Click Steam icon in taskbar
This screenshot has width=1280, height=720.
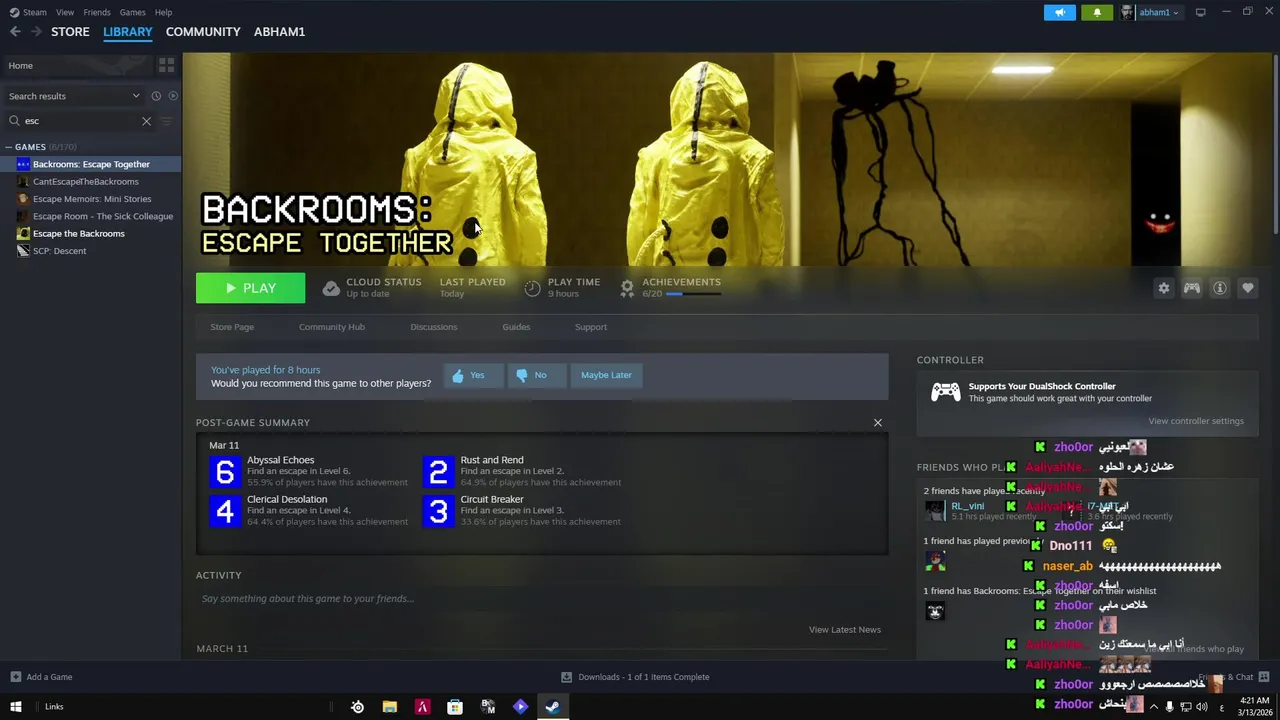552,707
